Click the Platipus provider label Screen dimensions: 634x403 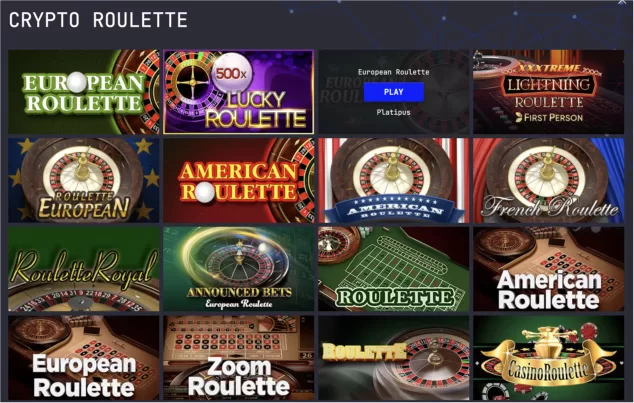coord(393,112)
